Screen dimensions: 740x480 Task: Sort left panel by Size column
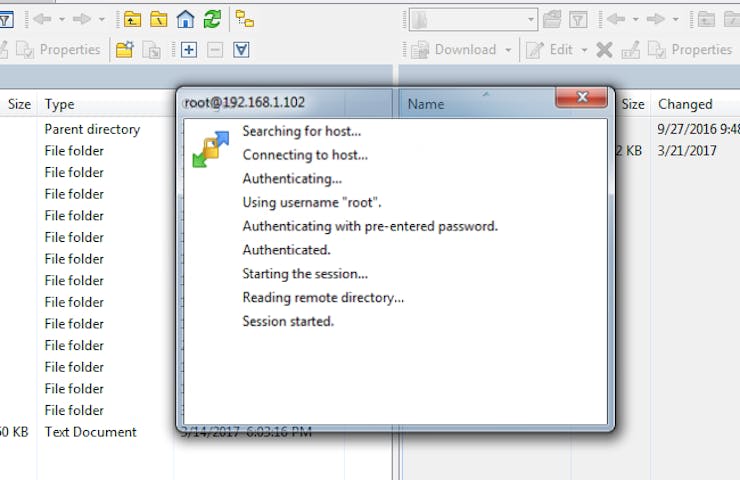[18, 104]
